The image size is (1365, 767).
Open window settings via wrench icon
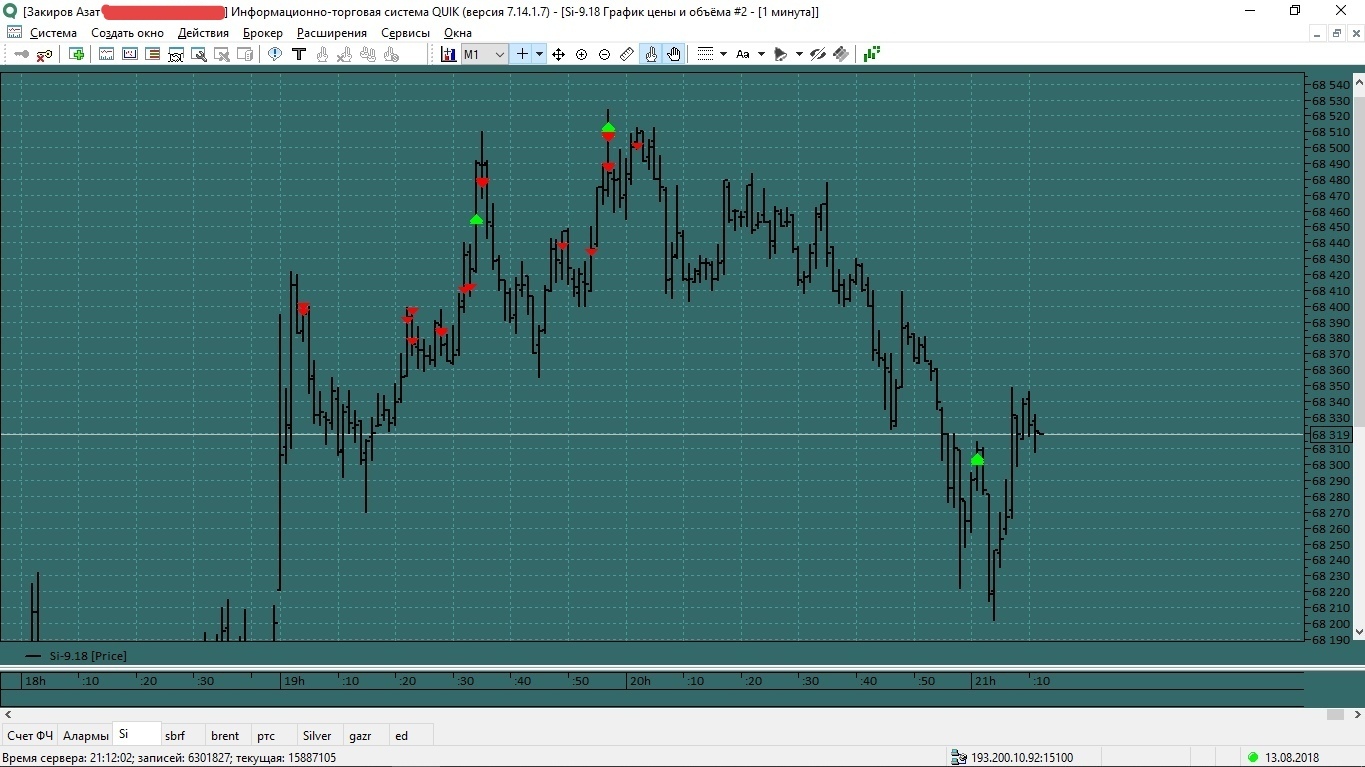click(199, 54)
